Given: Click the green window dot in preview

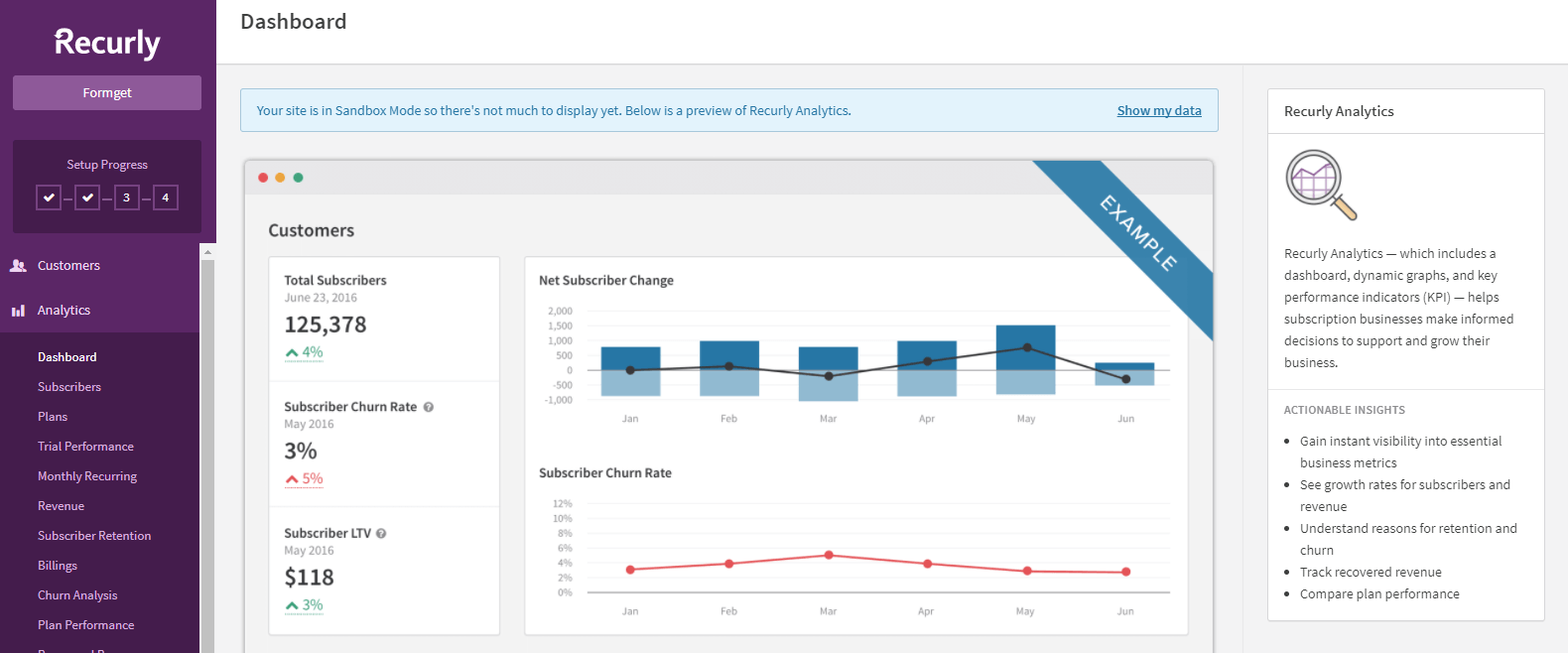Looking at the screenshot, I should (298, 178).
